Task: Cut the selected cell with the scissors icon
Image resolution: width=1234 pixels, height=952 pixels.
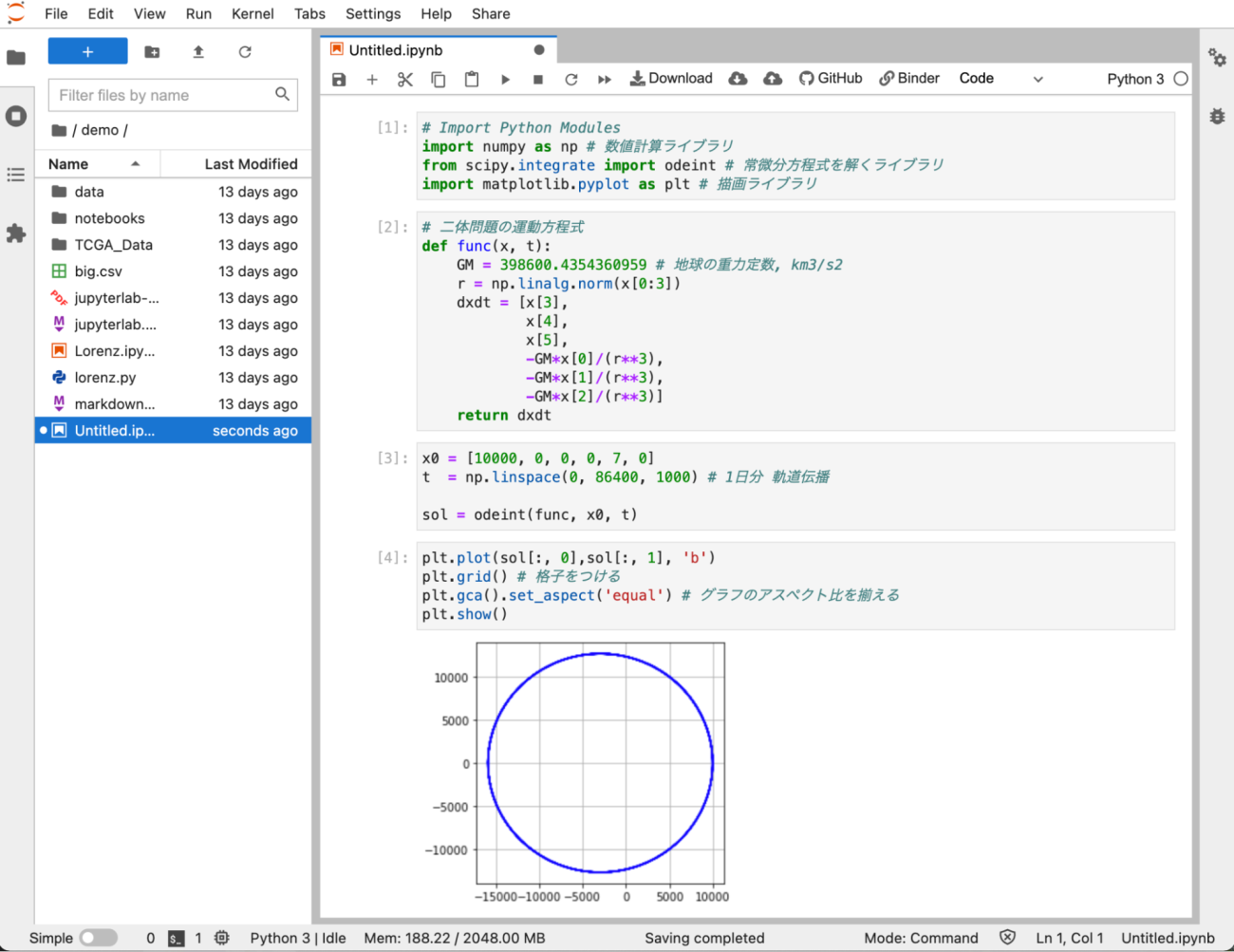Action: [405, 80]
